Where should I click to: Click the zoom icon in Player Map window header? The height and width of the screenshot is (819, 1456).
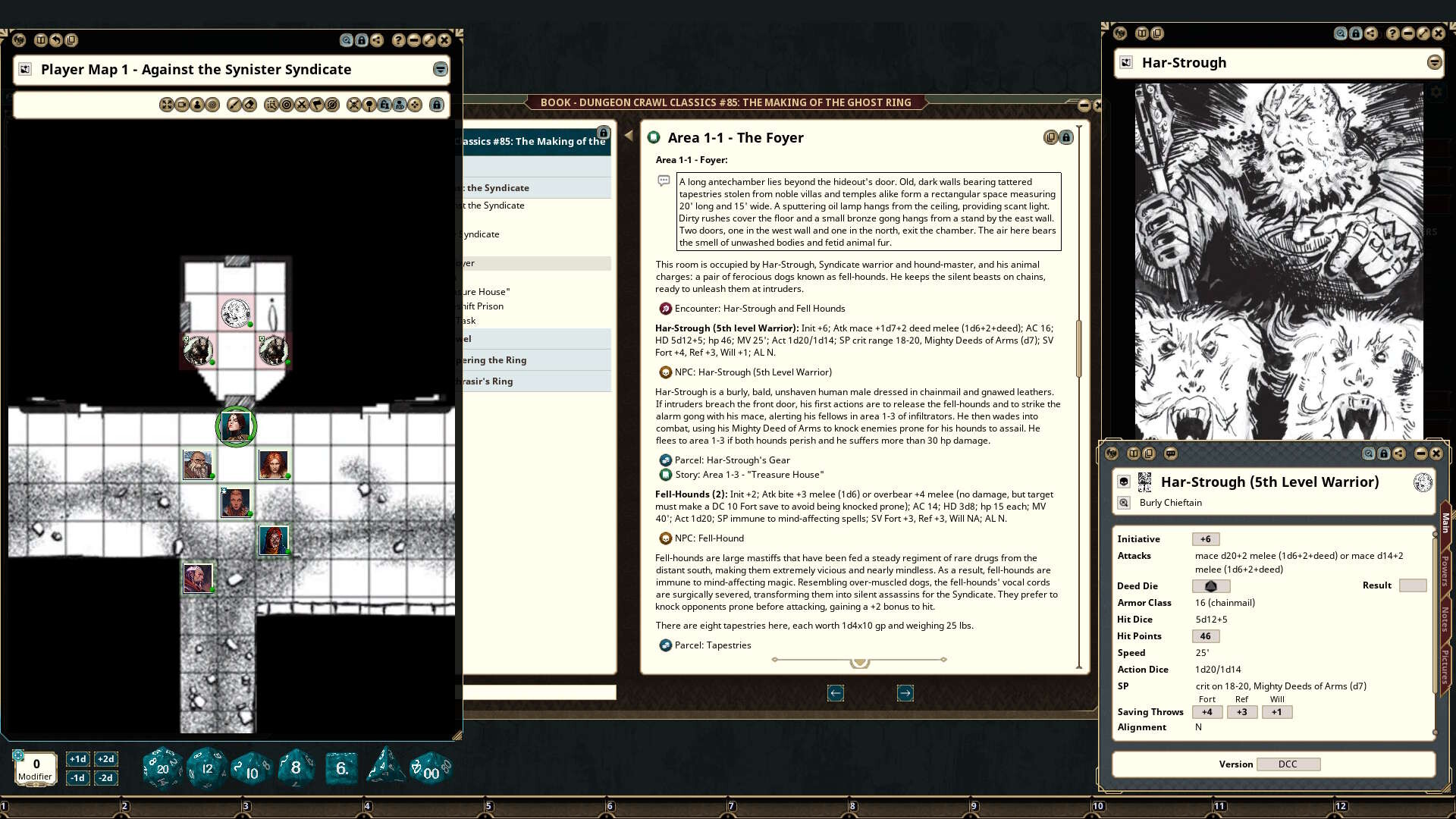[x=347, y=40]
